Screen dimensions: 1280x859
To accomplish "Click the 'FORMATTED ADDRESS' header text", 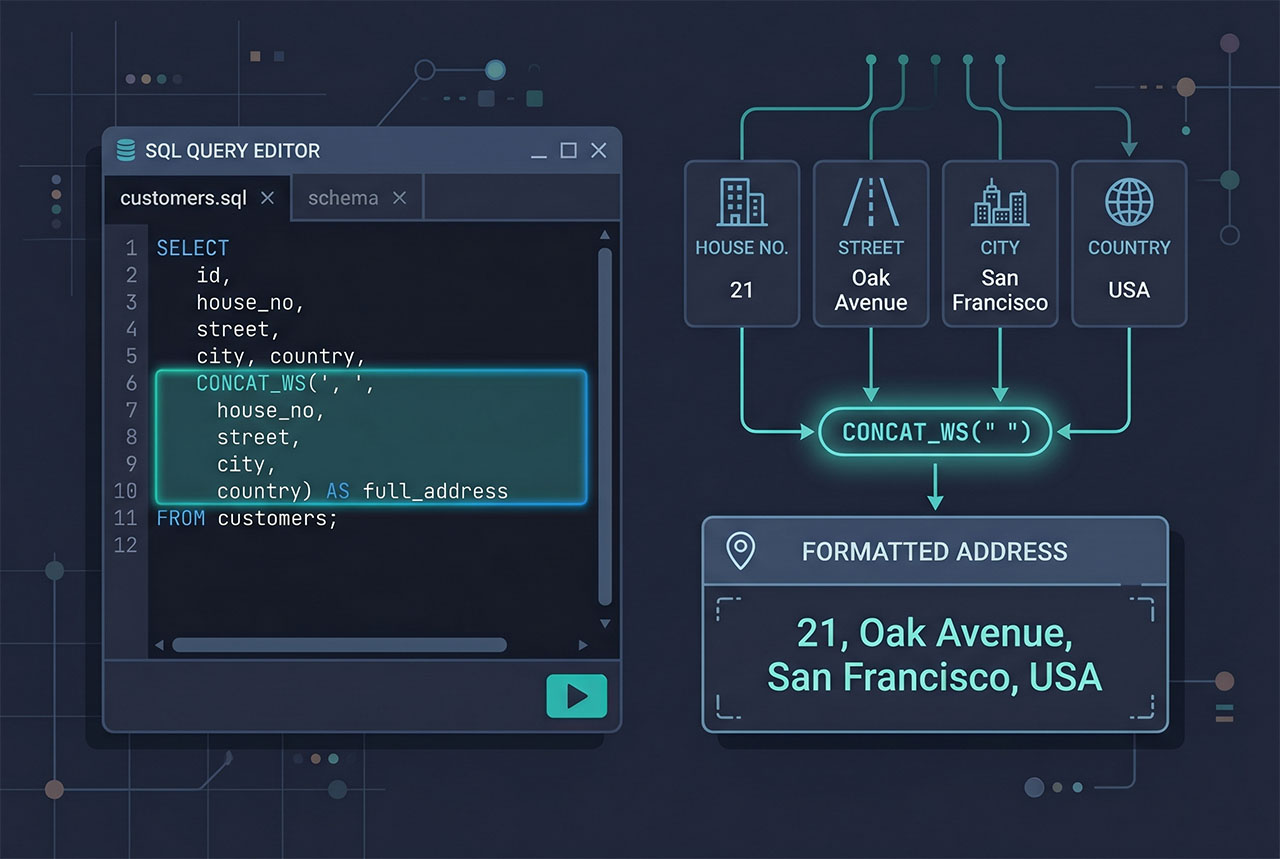I will (x=934, y=551).
